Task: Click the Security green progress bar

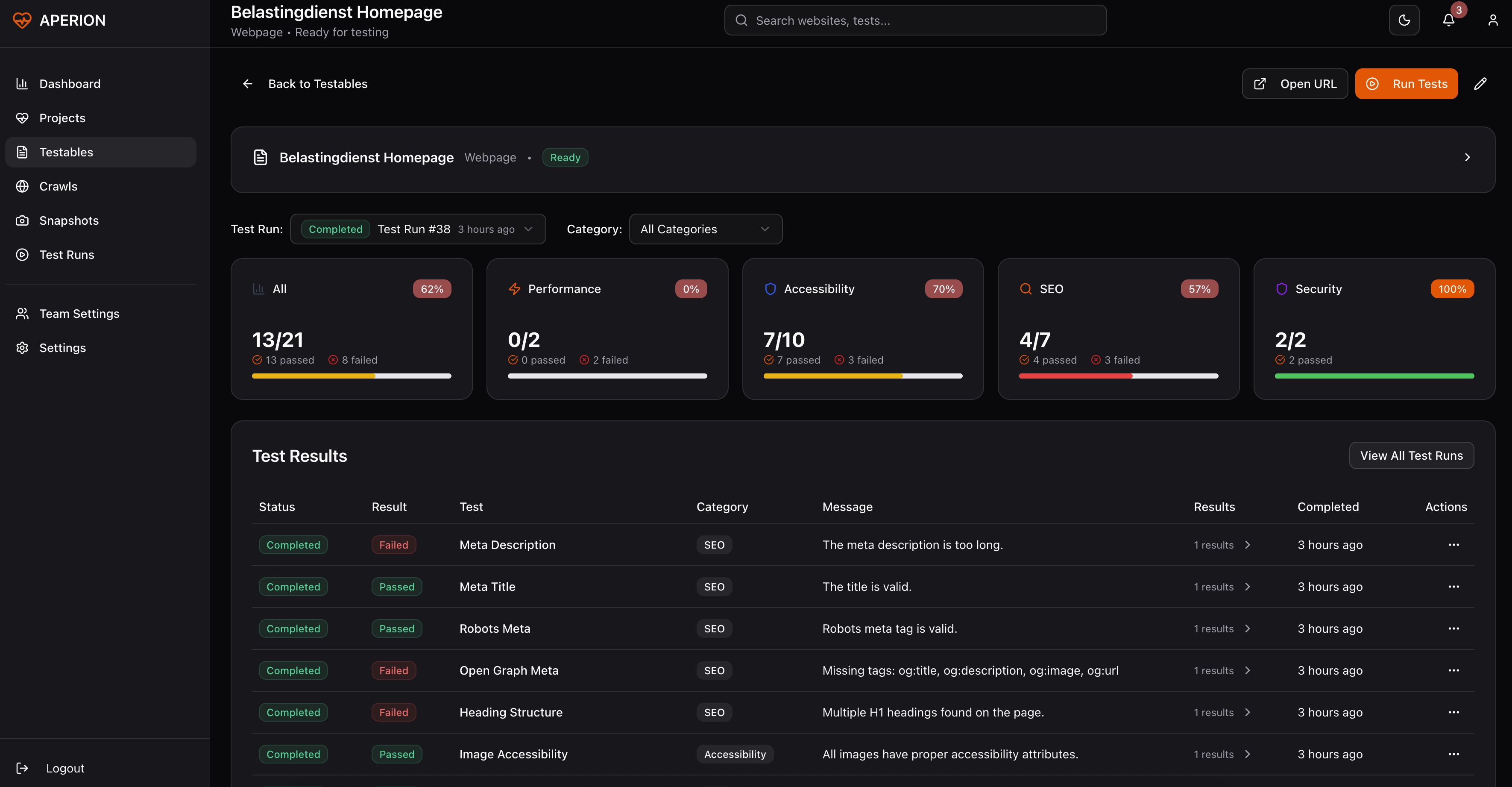Action: pos(1374,376)
